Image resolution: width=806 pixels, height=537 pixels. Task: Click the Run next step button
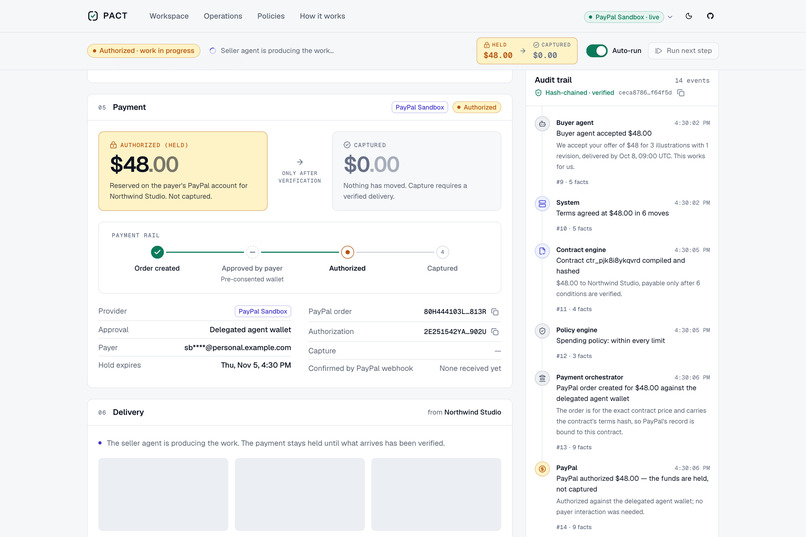(x=683, y=51)
